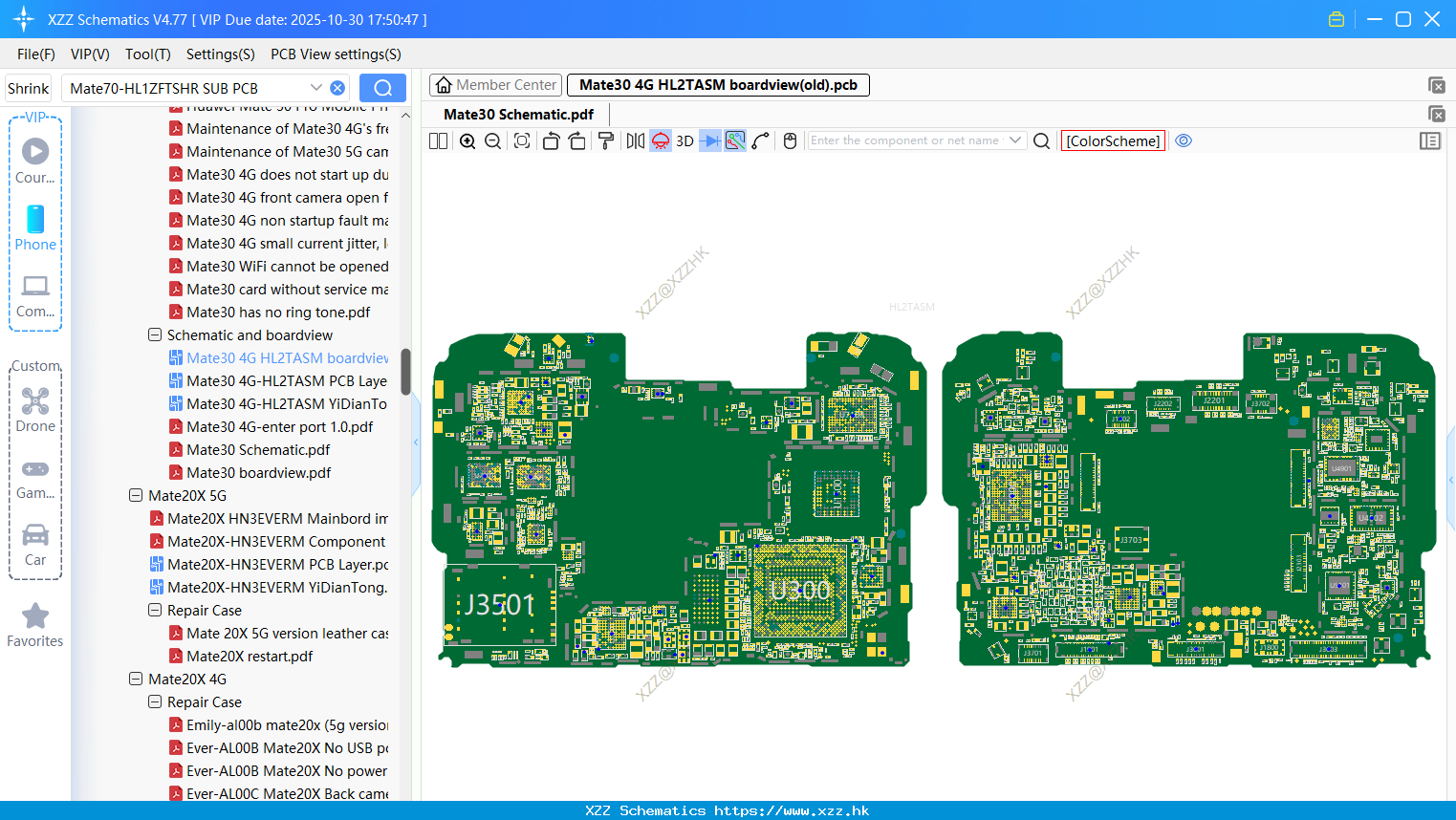Screen dimensions: 1456x820
Task: Click the file tree vertical scrollbar
Action: click(x=405, y=372)
